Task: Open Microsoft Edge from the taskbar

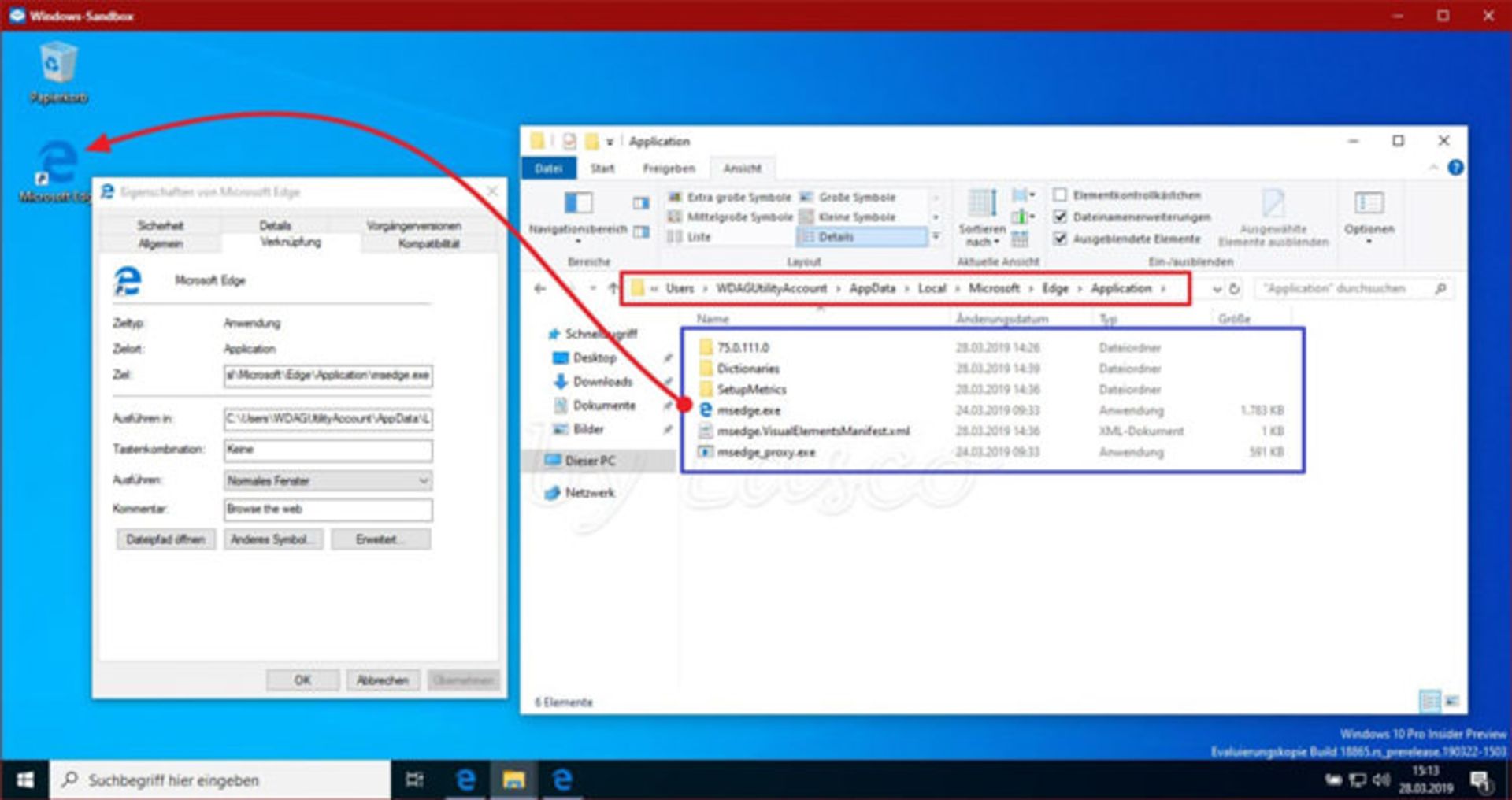Action: [x=465, y=780]
